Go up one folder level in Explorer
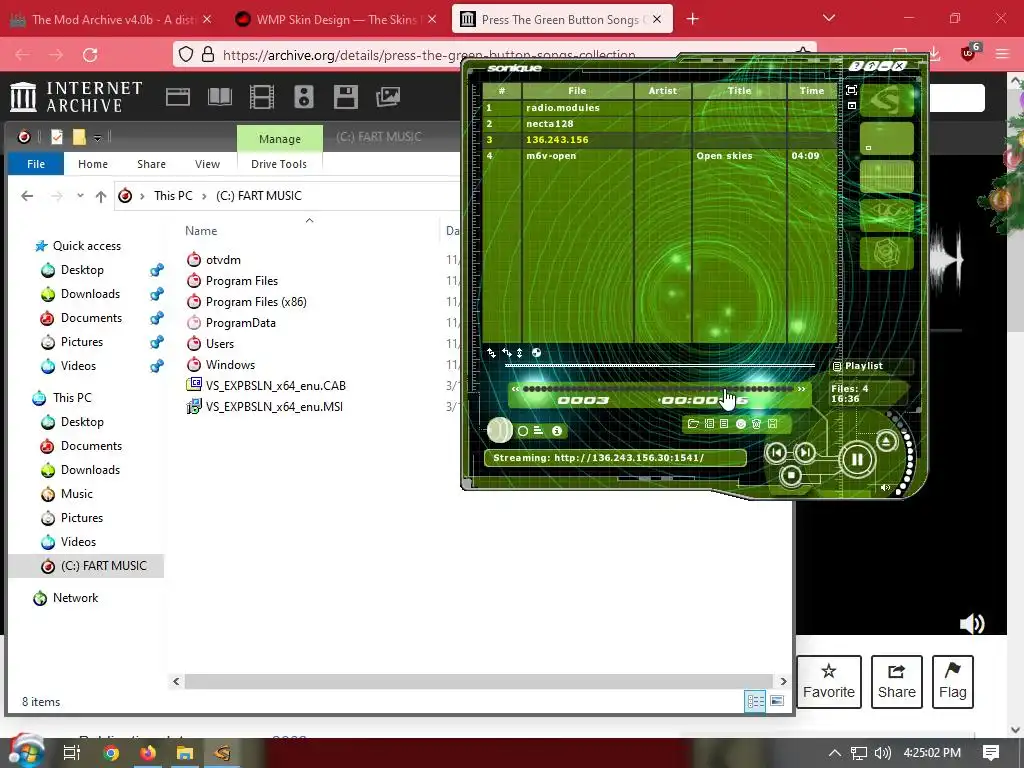1024x768 pixels. click(101, 196)
